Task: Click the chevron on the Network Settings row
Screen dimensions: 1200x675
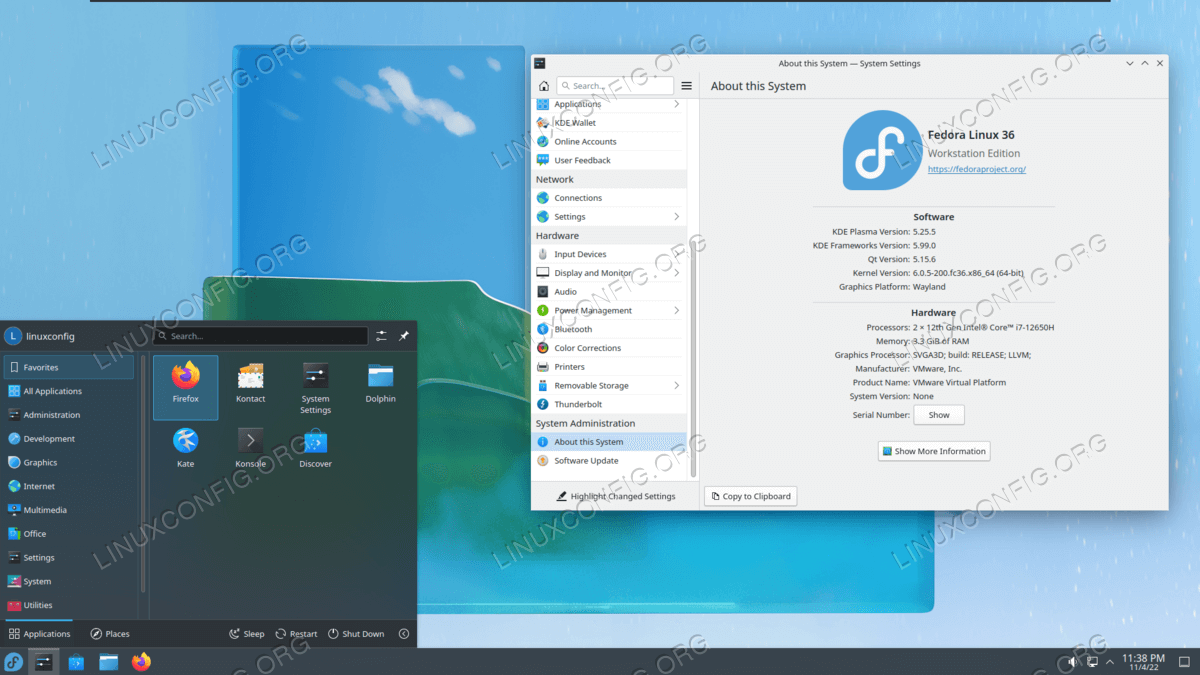Action: point(676,217)
